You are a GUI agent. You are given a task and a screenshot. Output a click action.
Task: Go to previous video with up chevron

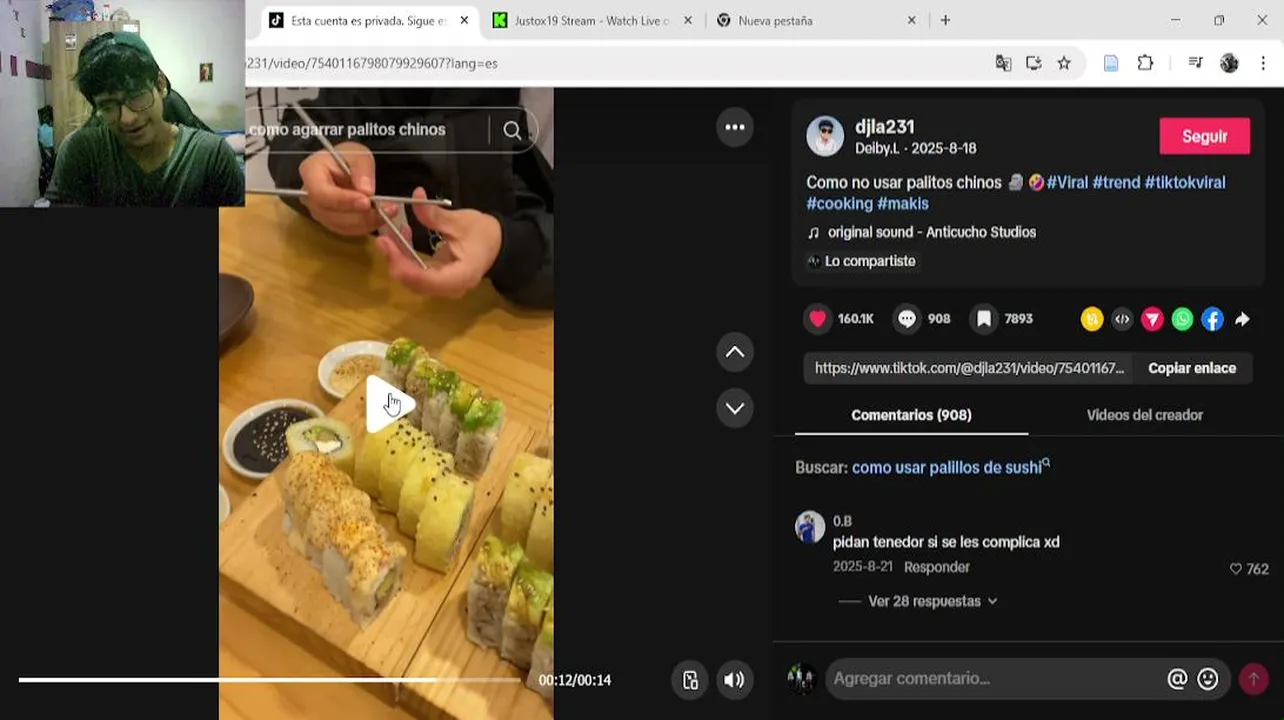pyautogui.click(x=735, y=352)
